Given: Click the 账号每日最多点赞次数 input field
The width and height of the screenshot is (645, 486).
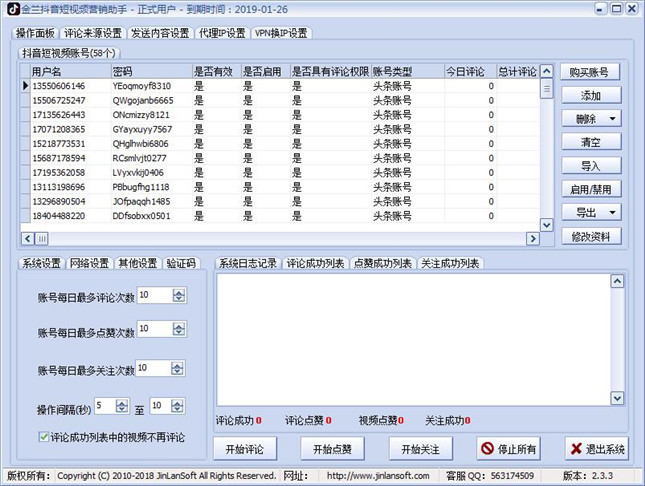Looking at the screenshot, I should 154,329.
